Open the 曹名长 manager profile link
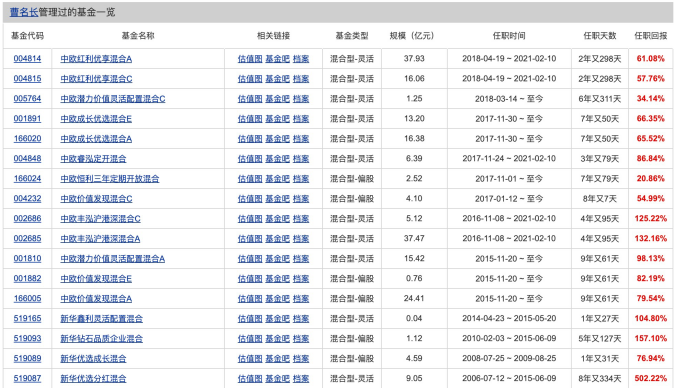674x388 pixels. 24,12
